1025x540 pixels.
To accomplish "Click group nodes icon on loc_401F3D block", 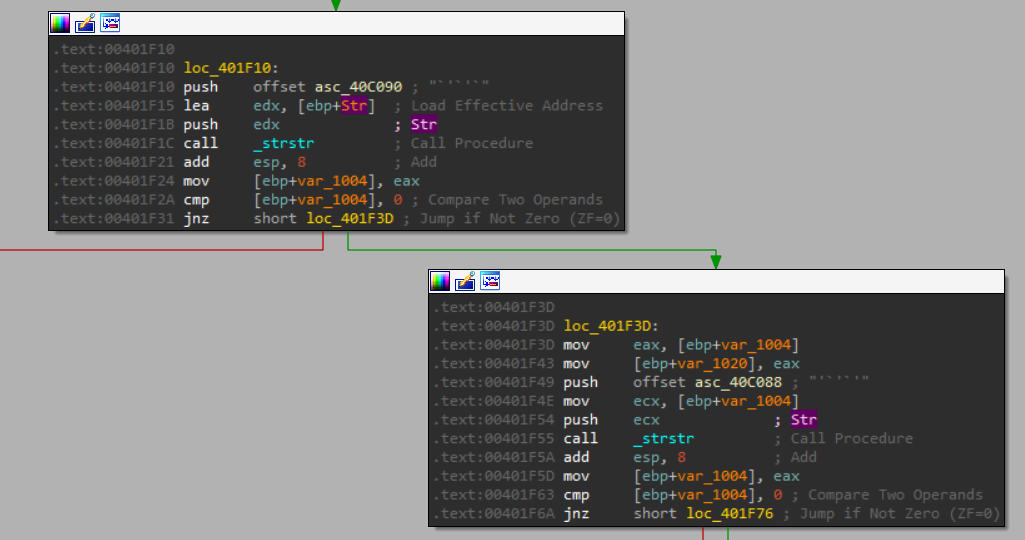I will [490, 281].
